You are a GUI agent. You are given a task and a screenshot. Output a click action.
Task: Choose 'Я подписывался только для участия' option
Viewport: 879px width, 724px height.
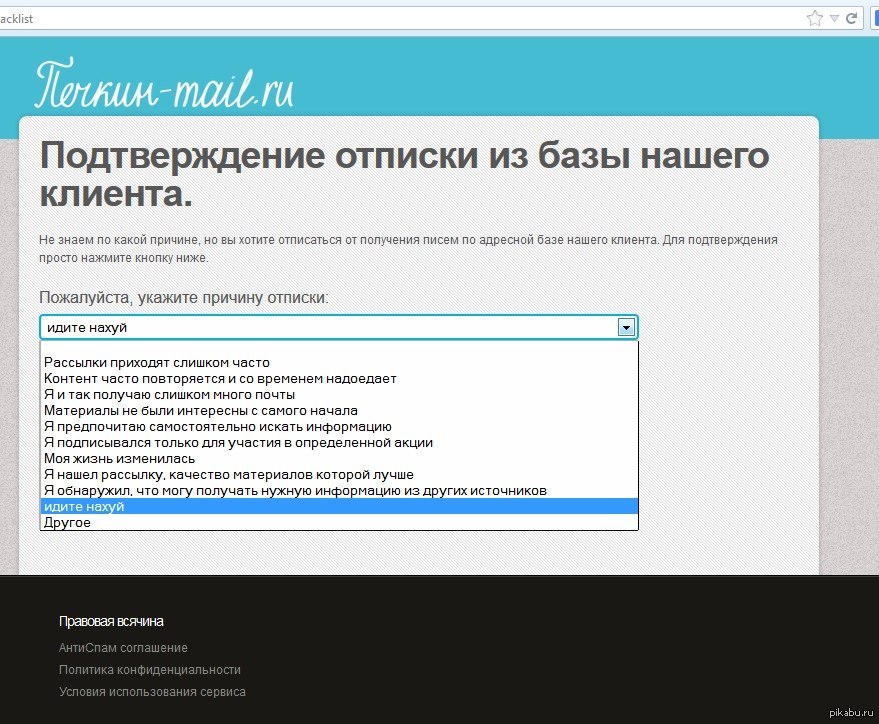pyautogui.click(x=238, y=442)
